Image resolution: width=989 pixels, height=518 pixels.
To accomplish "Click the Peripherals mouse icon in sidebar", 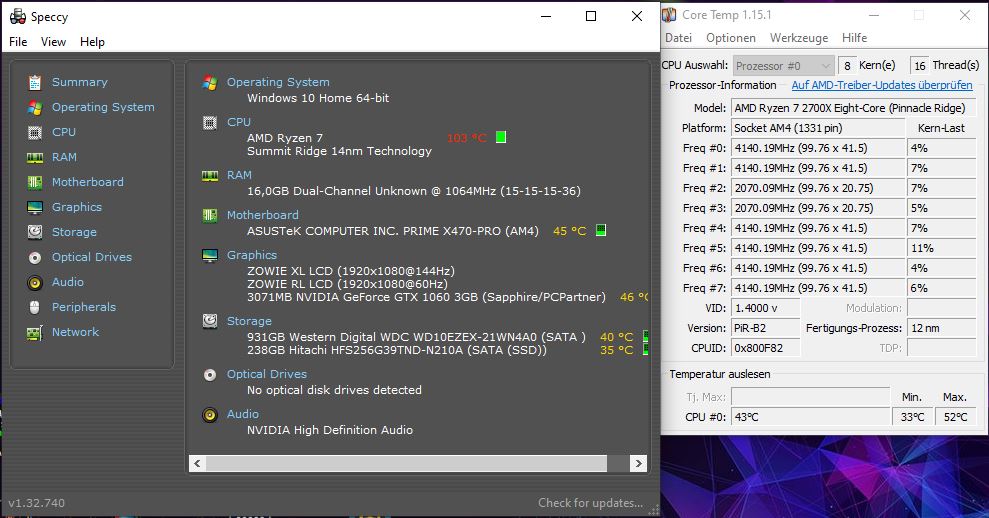I will pos(35,307).
